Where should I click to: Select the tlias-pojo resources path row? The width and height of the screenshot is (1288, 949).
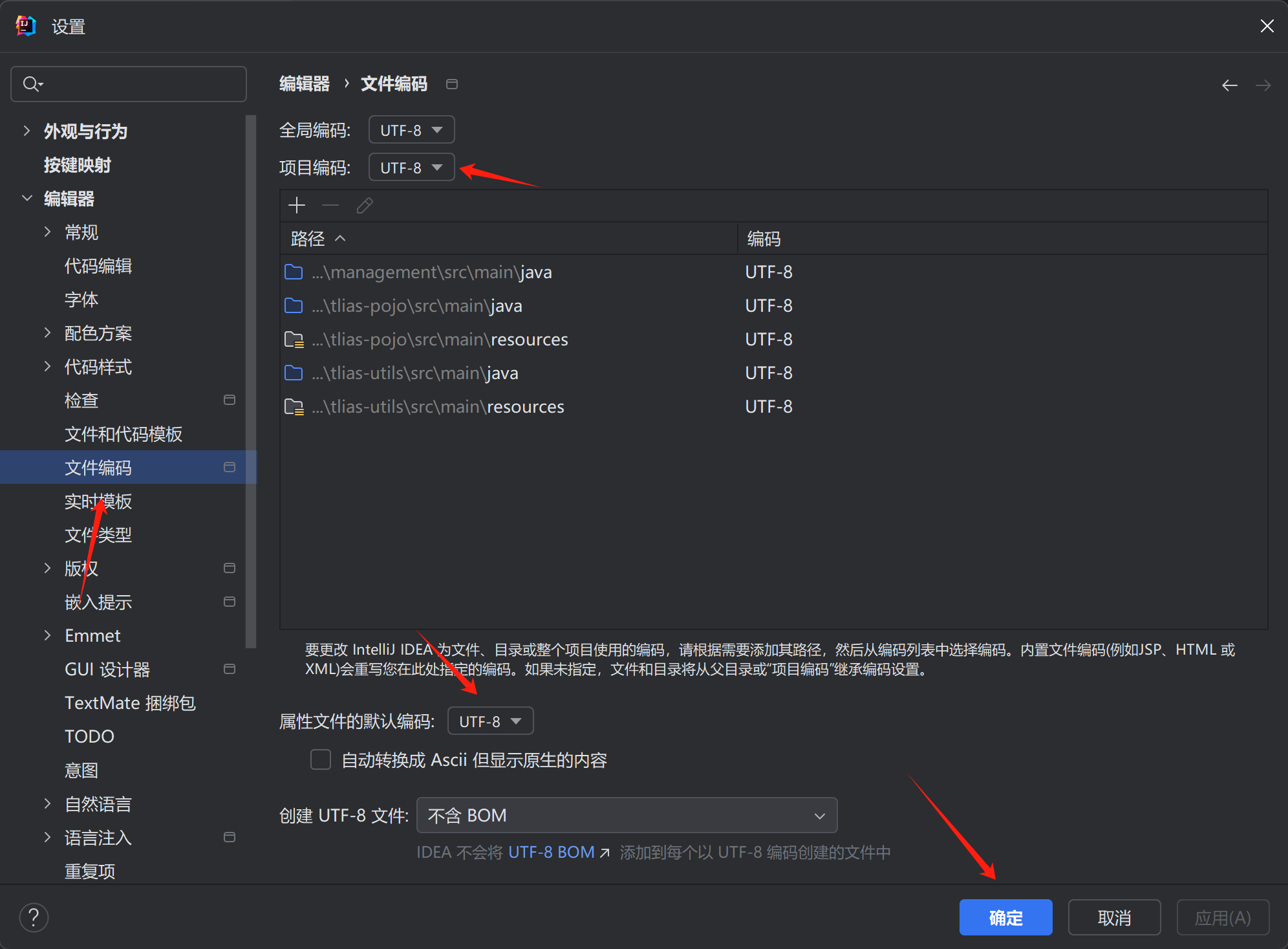coord(440,340)
